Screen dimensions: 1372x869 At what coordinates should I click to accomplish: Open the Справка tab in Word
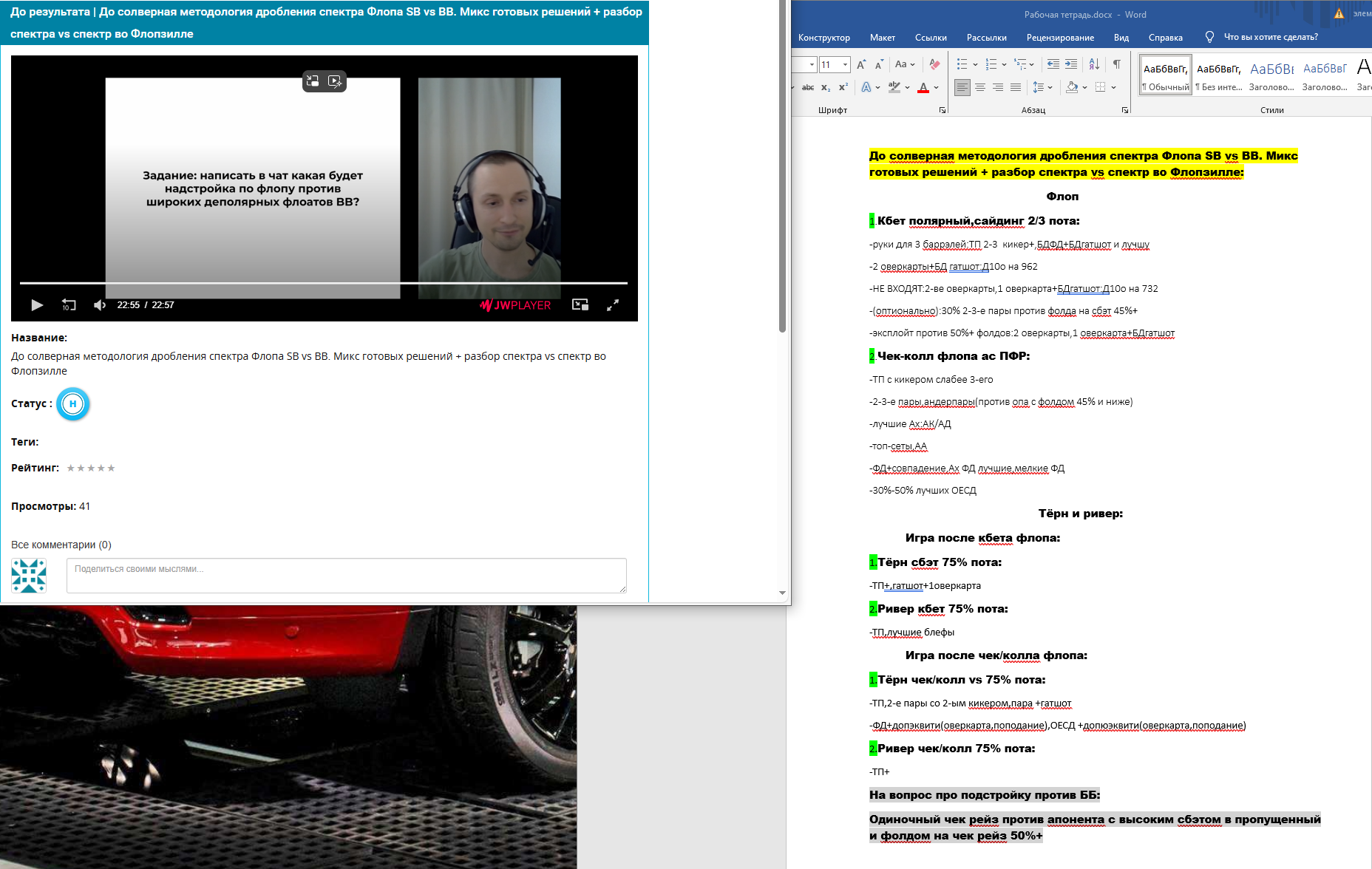[x=1165, y=37]
